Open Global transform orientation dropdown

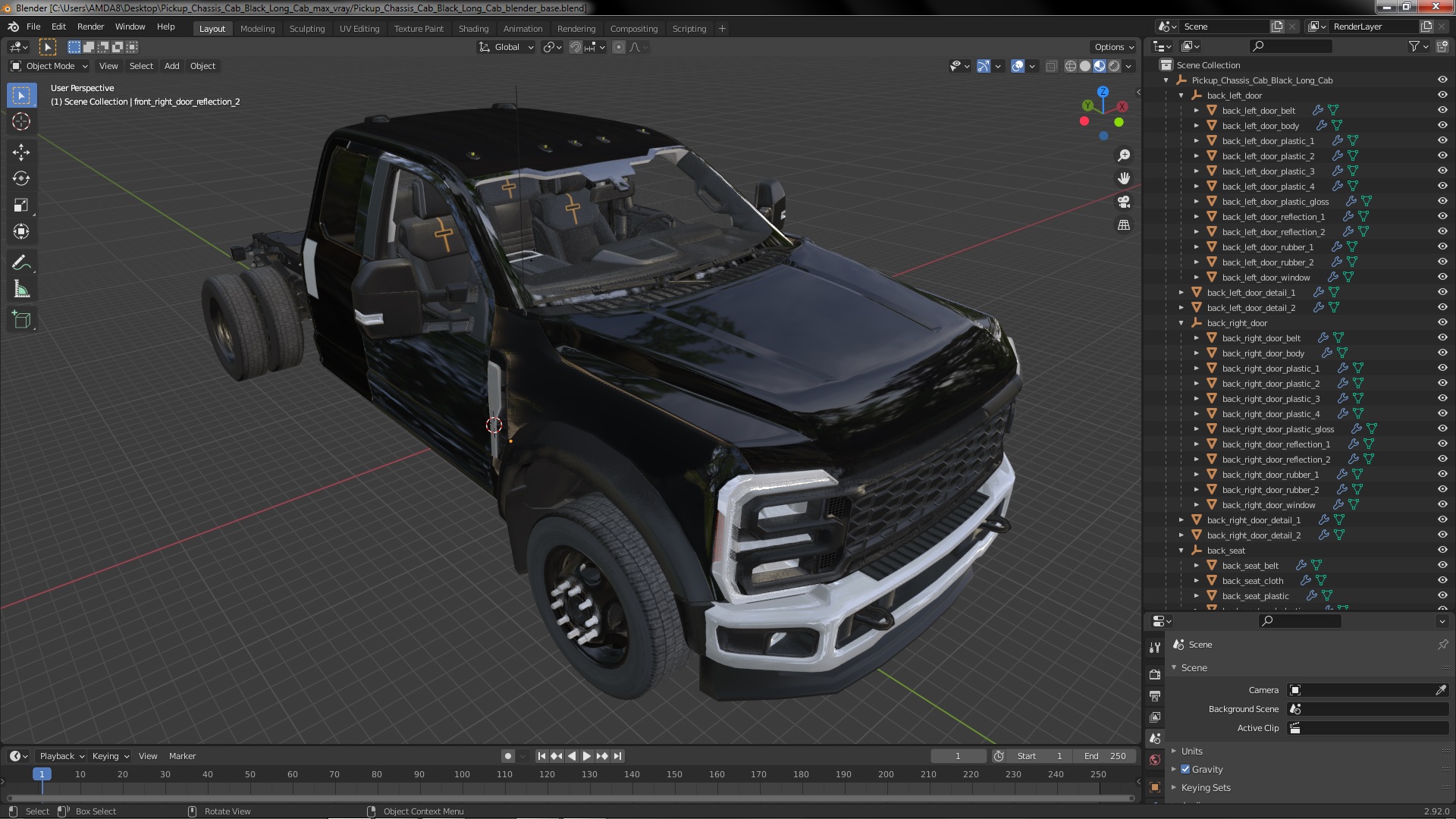tap(506, 47)
